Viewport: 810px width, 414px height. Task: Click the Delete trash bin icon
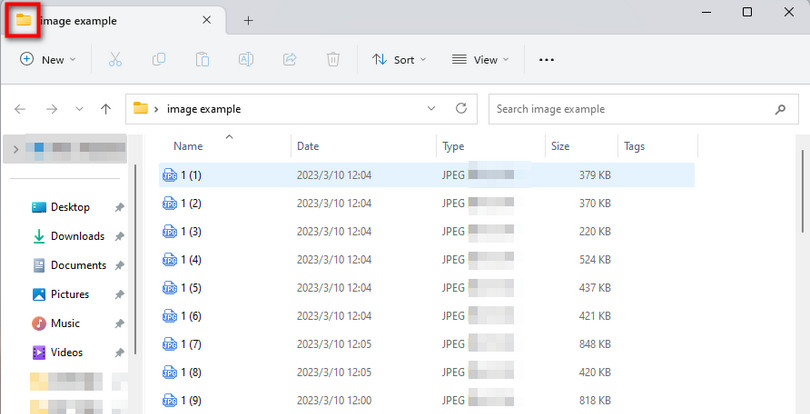[333, 60]
